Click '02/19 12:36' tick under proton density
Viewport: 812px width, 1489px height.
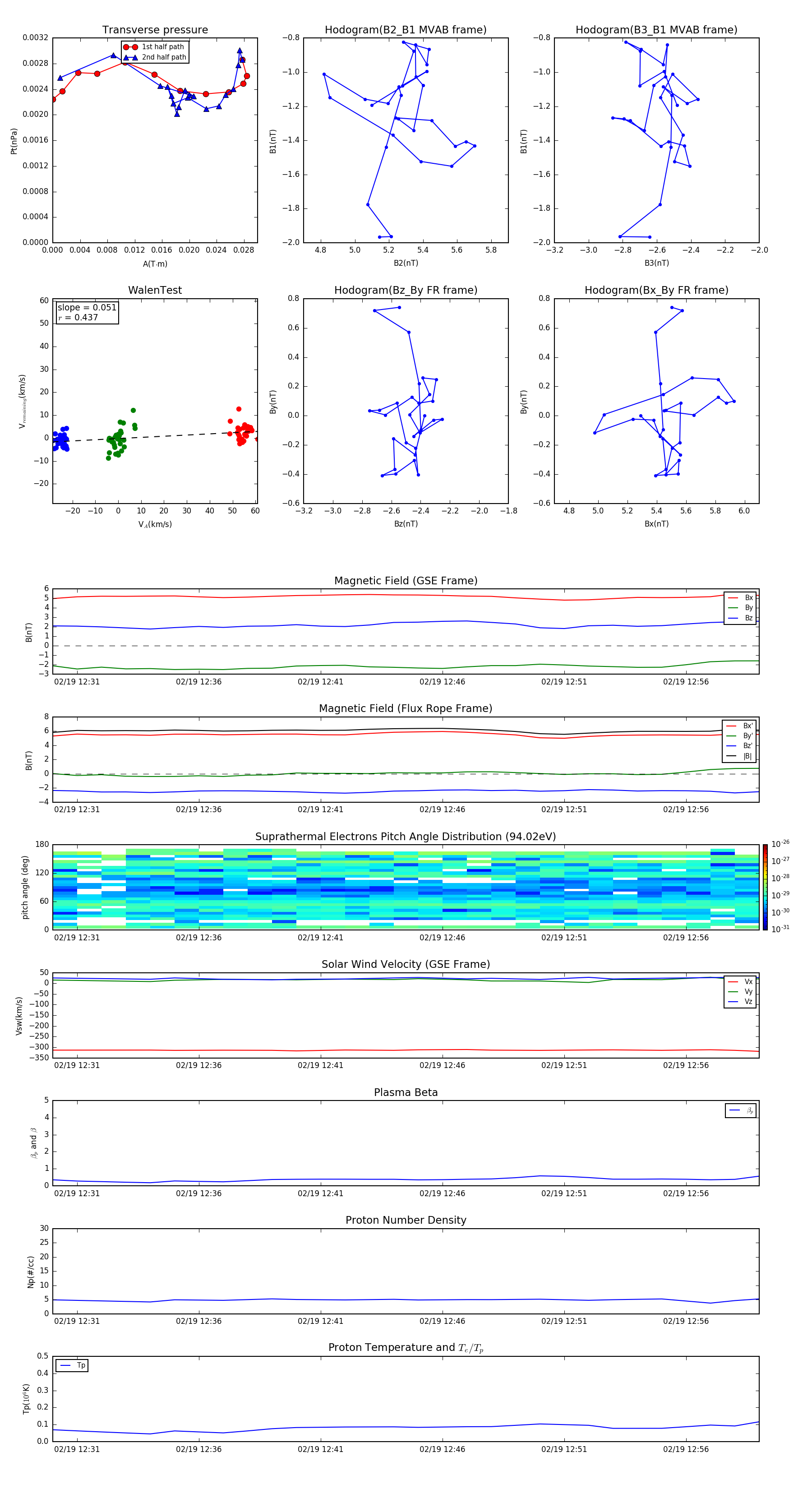pos(199,1321)
